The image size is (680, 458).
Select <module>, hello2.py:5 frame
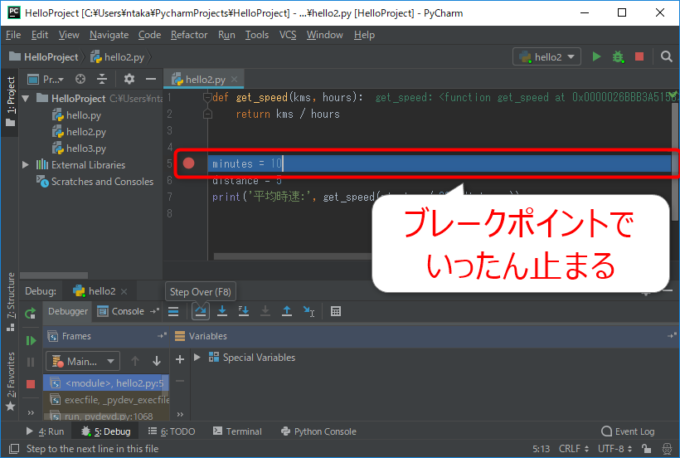(x=106, y=383)
